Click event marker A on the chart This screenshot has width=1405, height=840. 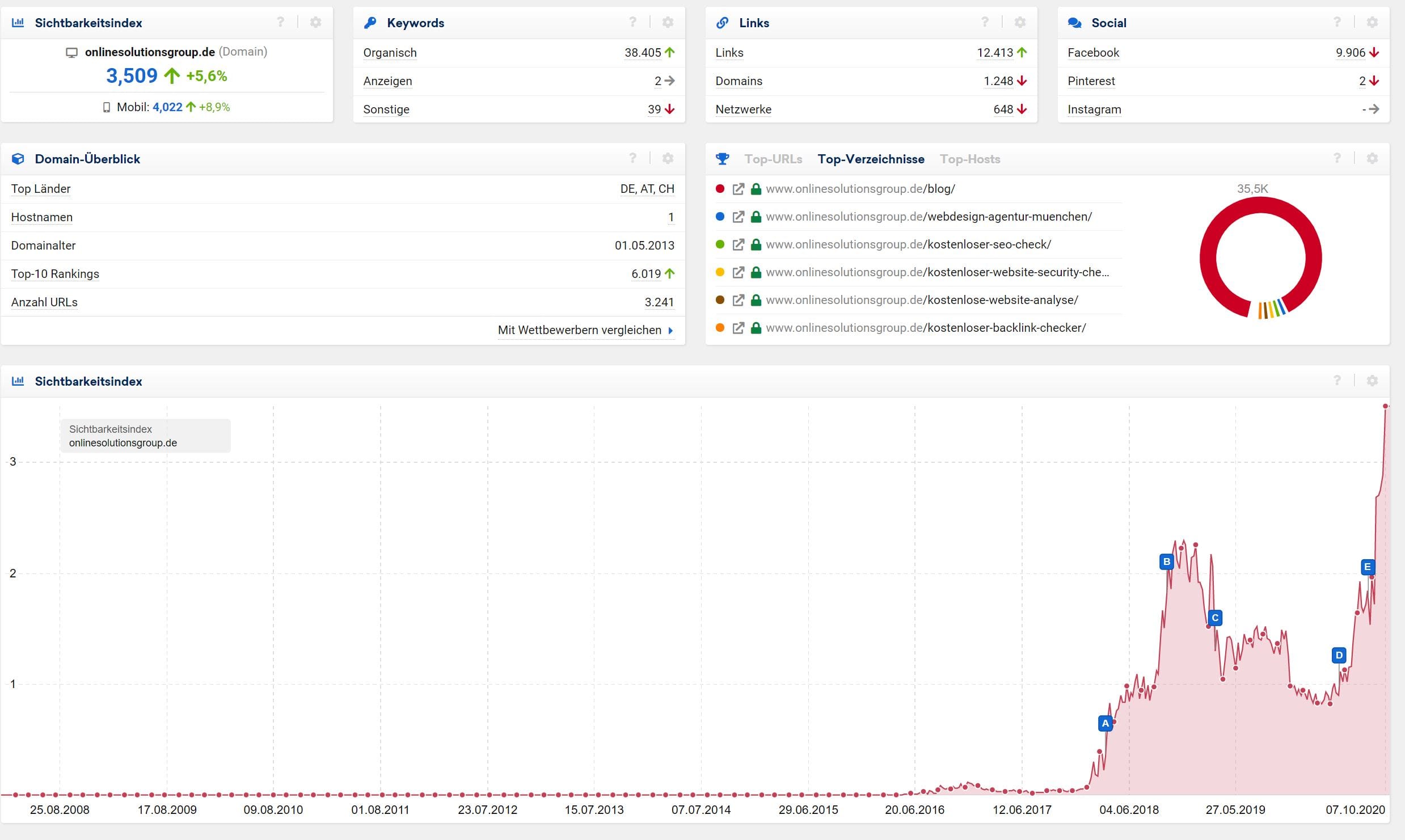coord(1105,723)
